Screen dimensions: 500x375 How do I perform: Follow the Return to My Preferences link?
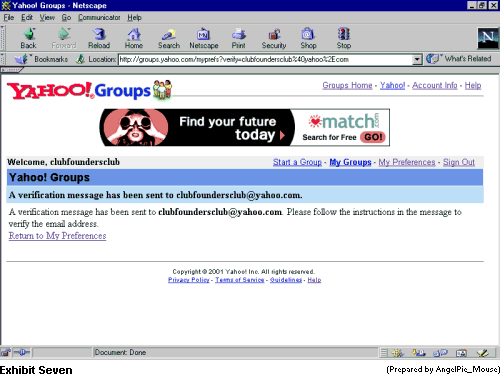(x=57, y=236)
